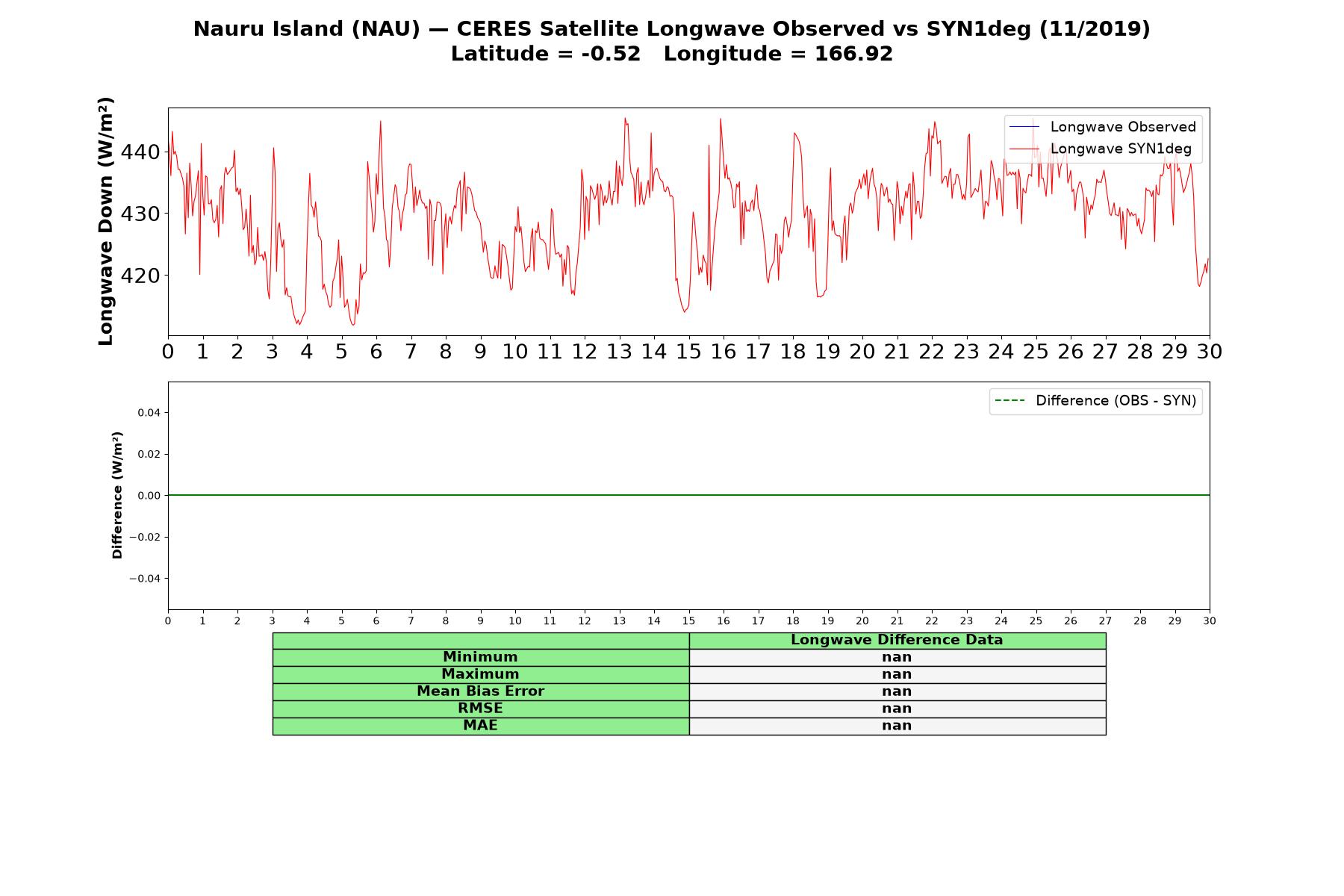Click the green dashed Difference legend swatch
1344x896 pixels.
1009,401
